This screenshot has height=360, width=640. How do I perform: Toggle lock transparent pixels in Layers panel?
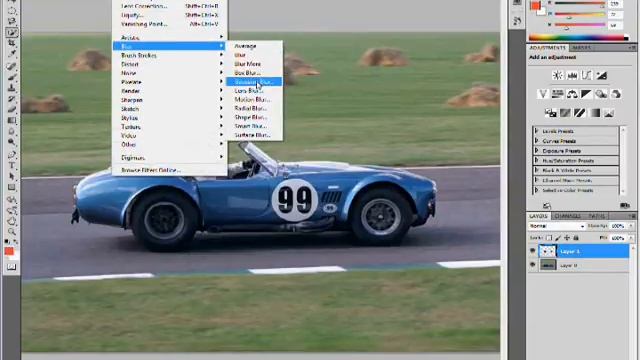(x=549, y=238)
